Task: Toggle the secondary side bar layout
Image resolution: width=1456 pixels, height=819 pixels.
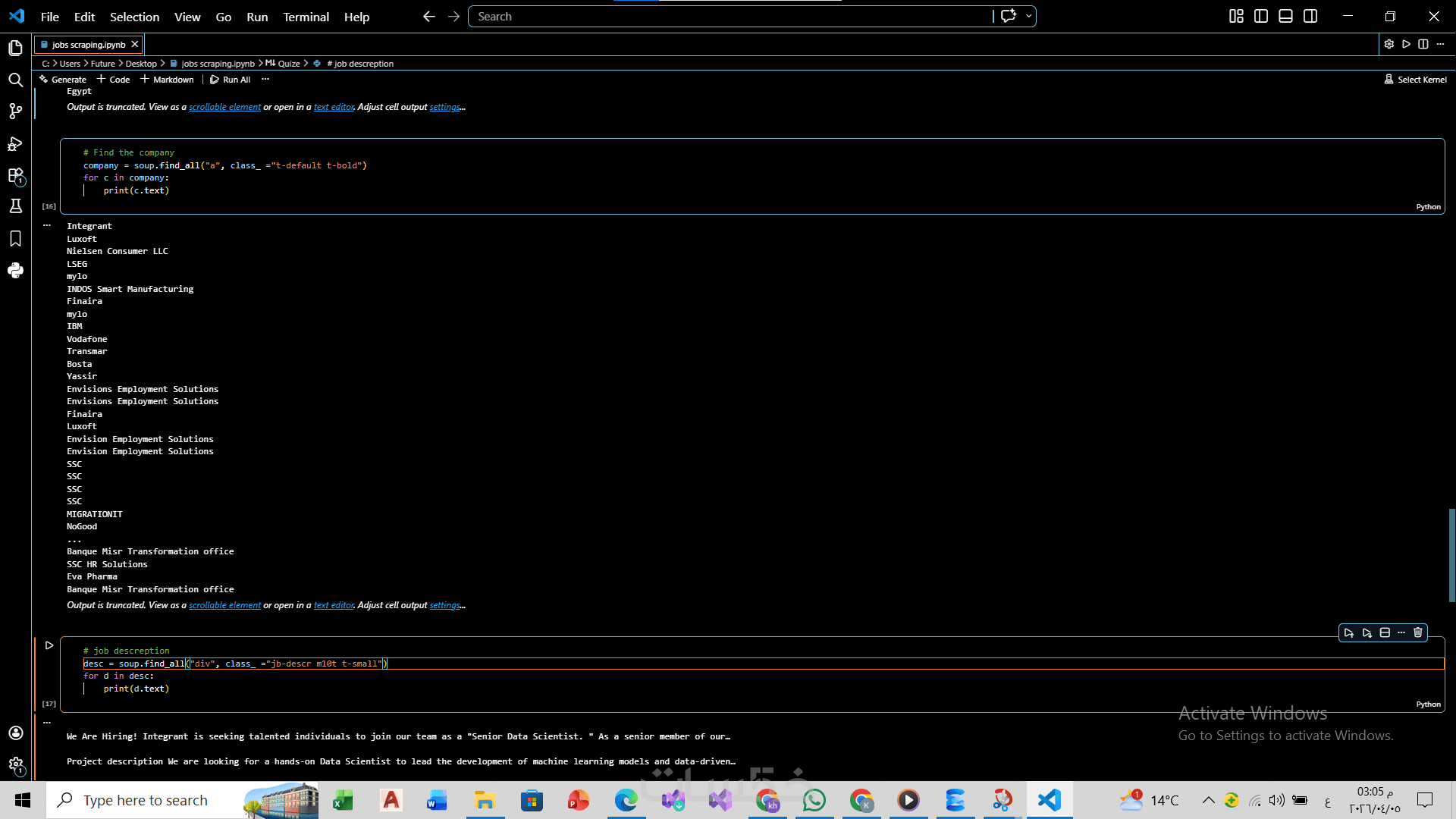Action: click(1310, 16)
